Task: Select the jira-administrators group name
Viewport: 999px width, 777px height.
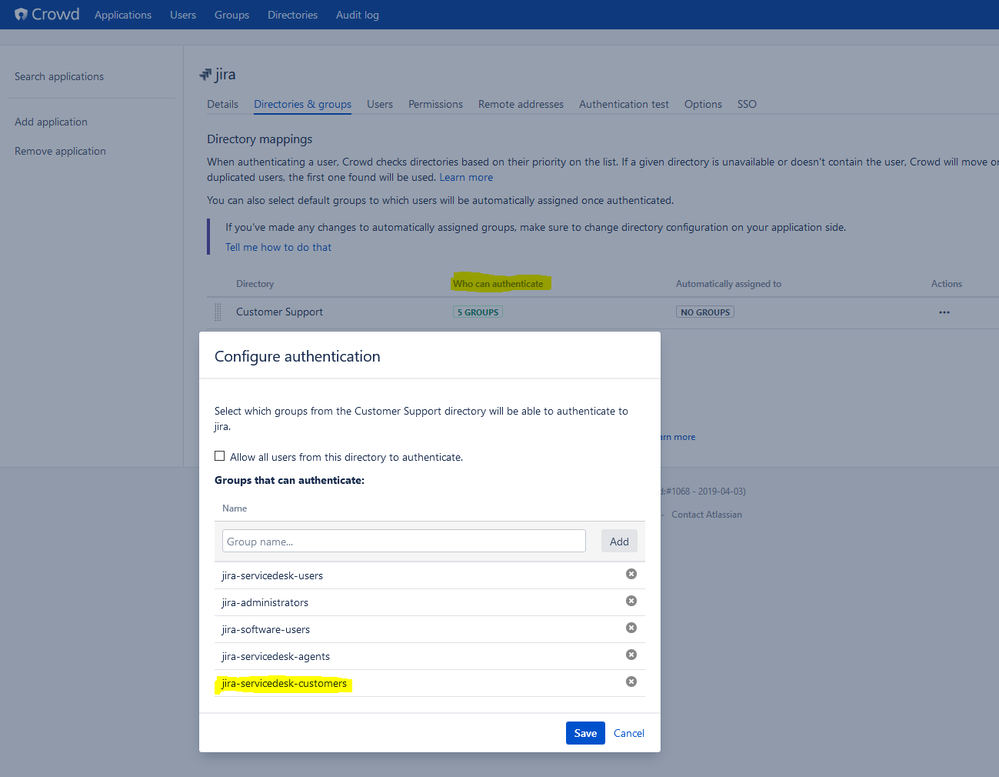Action: tap(265, 602)
